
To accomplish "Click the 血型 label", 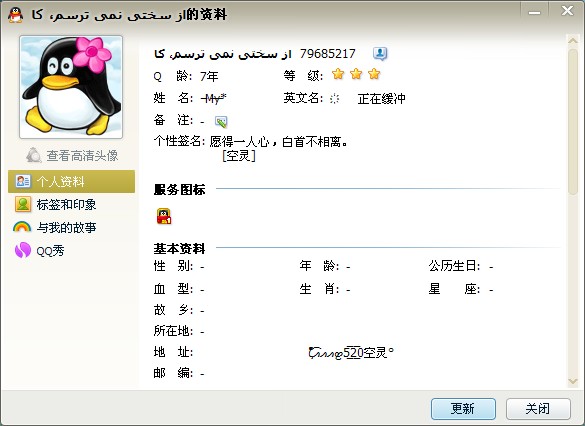I will pyautogui.click(x=173, y=289).
